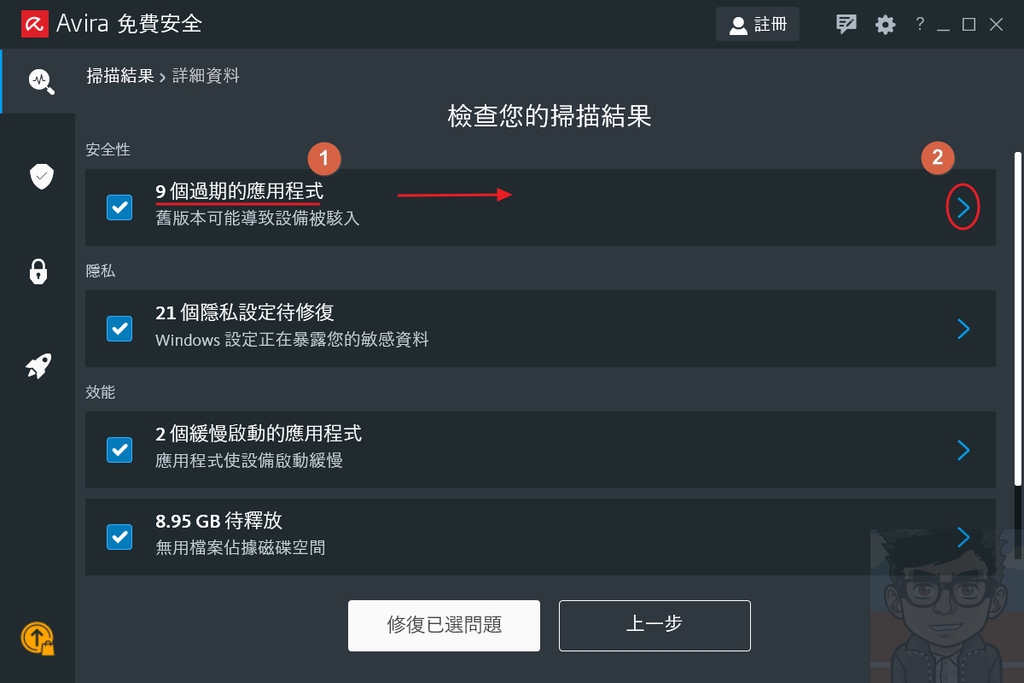Go back to 掃描結果 breadcrumb
Viewport: 1024px width, 683px height.
tap(120, 76)
